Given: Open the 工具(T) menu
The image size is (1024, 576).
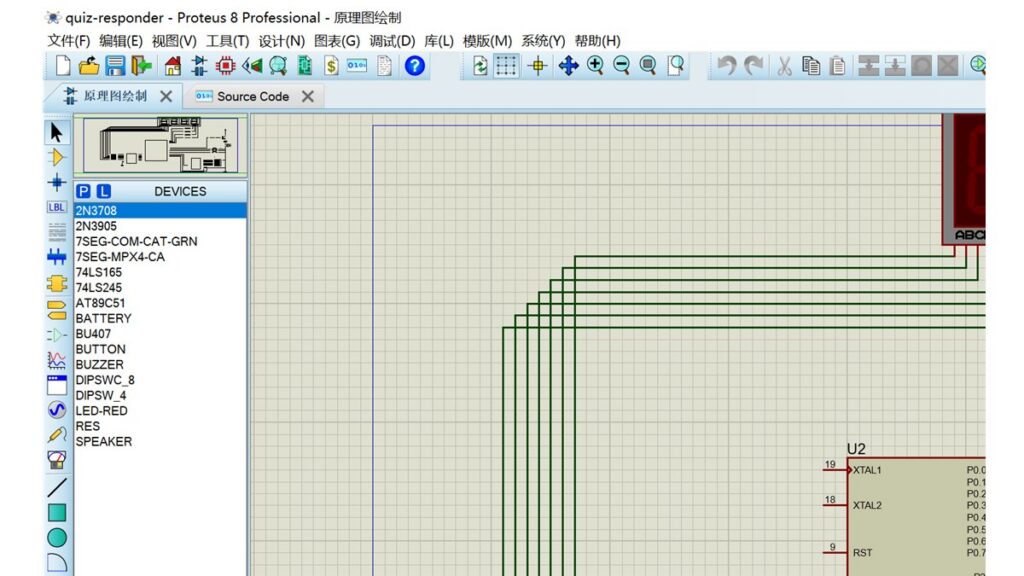Looking at the screenshot, I should tap(227, 41).
